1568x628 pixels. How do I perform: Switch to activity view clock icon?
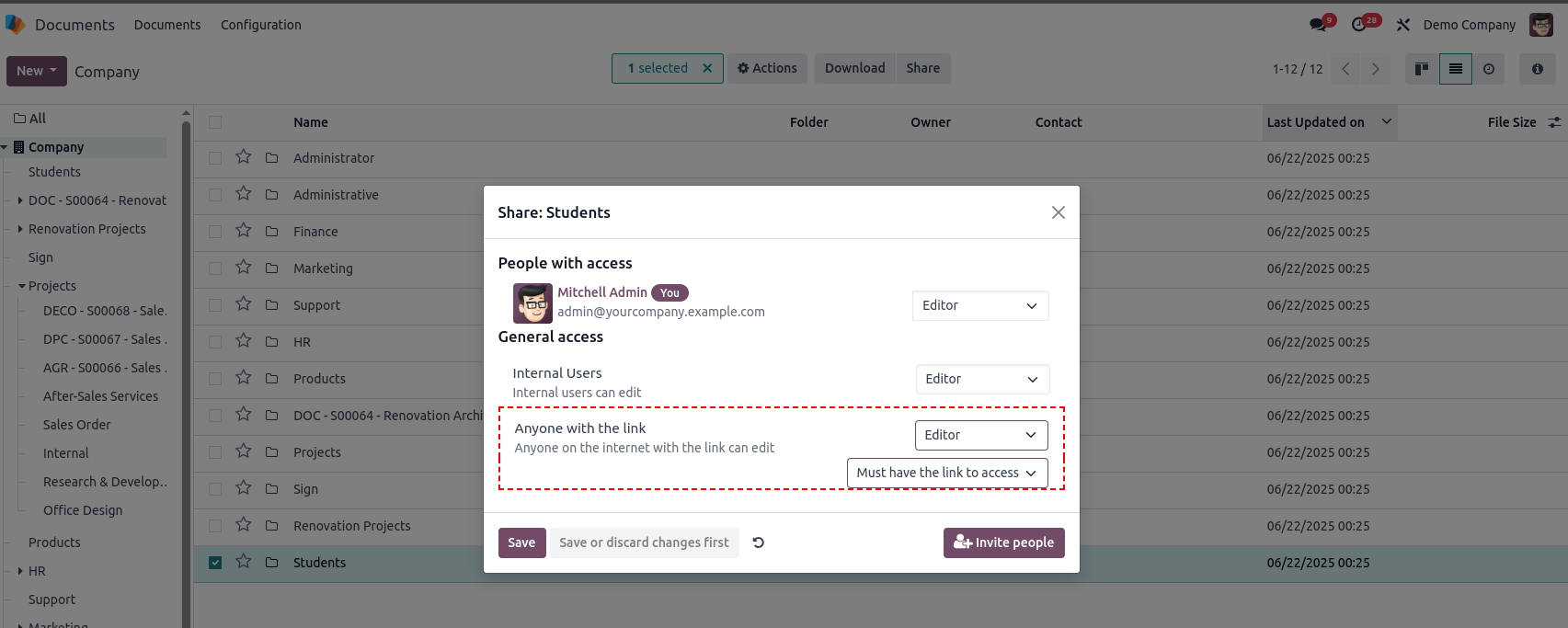(x=1489, y=69)
